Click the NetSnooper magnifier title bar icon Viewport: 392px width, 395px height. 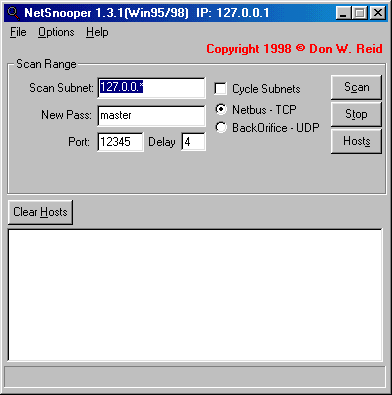14,13
